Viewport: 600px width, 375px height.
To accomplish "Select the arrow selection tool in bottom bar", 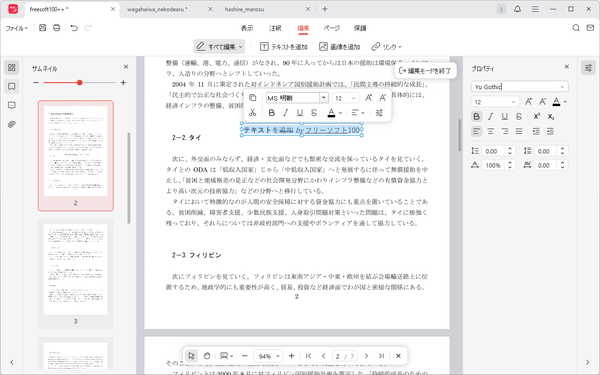I will point(191,356).
